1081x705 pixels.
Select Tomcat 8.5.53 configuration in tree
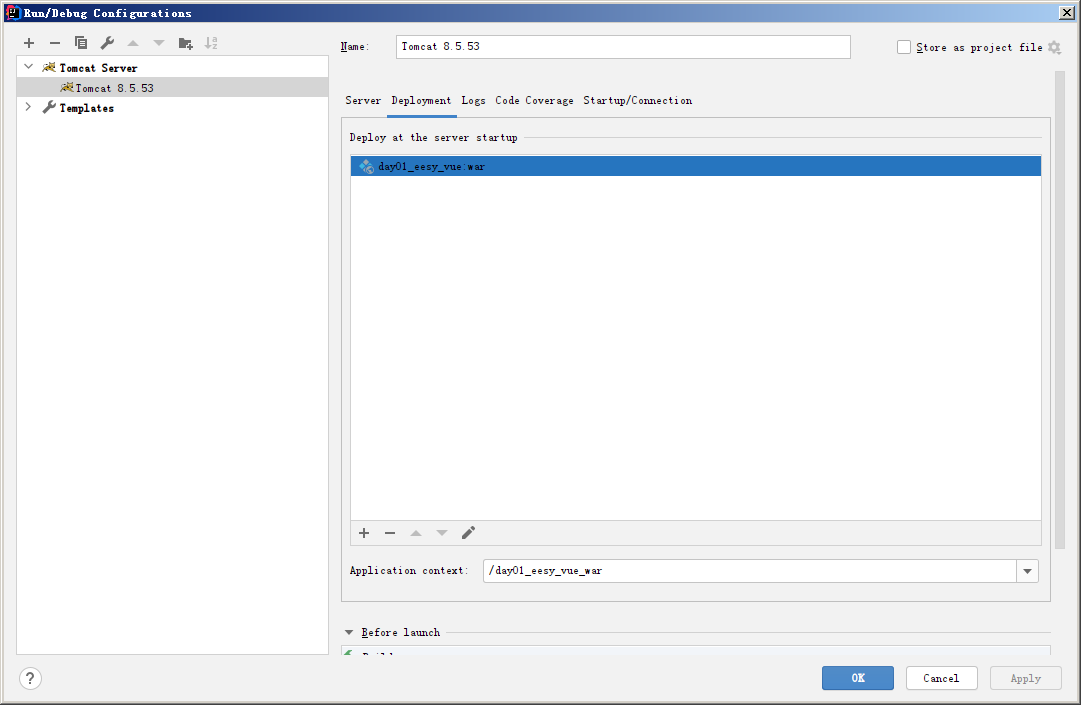pyautogui.click(x=172, y=88)
